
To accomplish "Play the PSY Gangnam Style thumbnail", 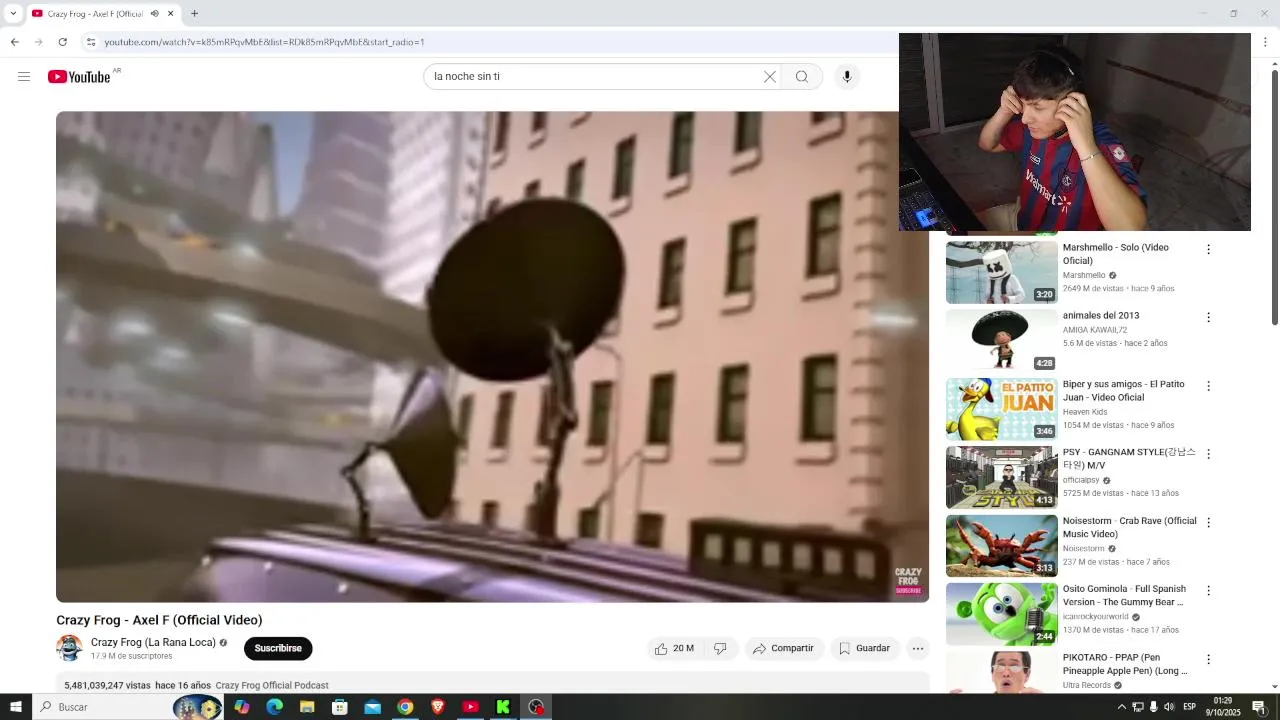I will (1001, 477).
